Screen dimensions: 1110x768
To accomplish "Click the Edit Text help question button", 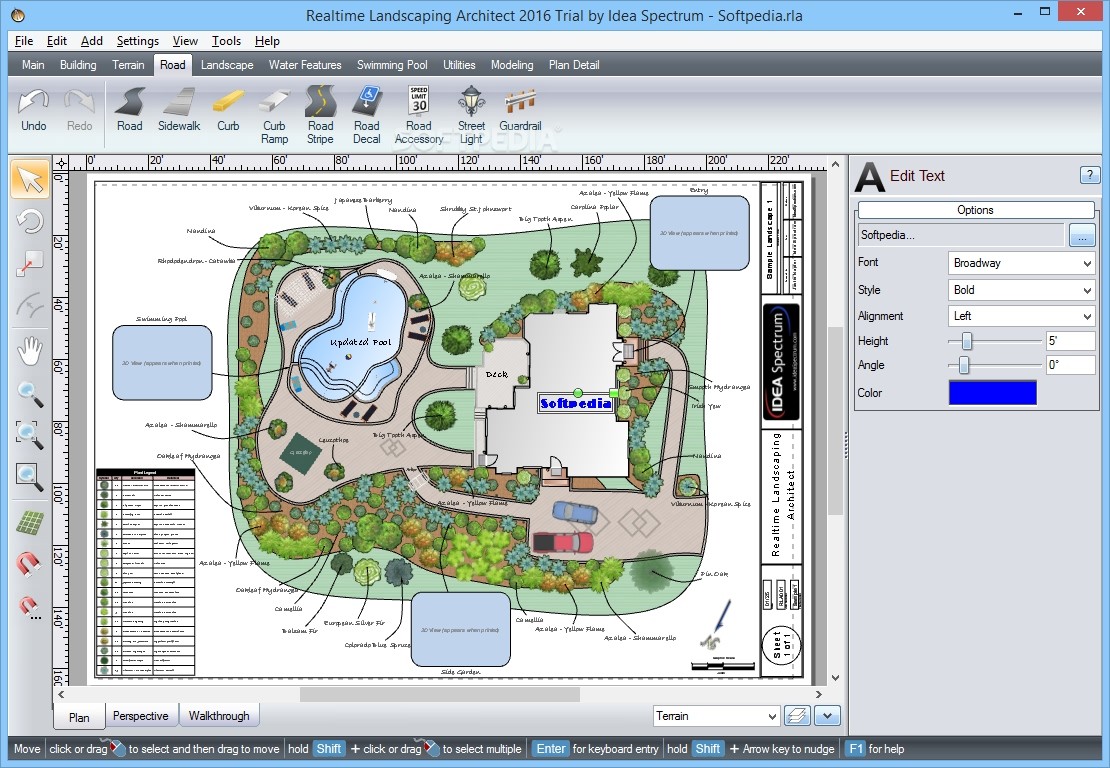I will coord(1089,174).
